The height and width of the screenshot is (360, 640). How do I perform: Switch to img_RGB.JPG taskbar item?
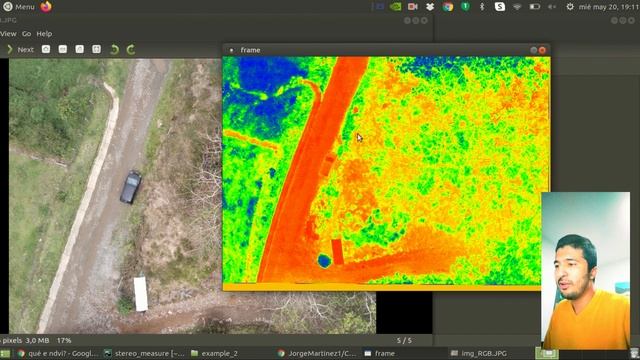pos(479,353)
